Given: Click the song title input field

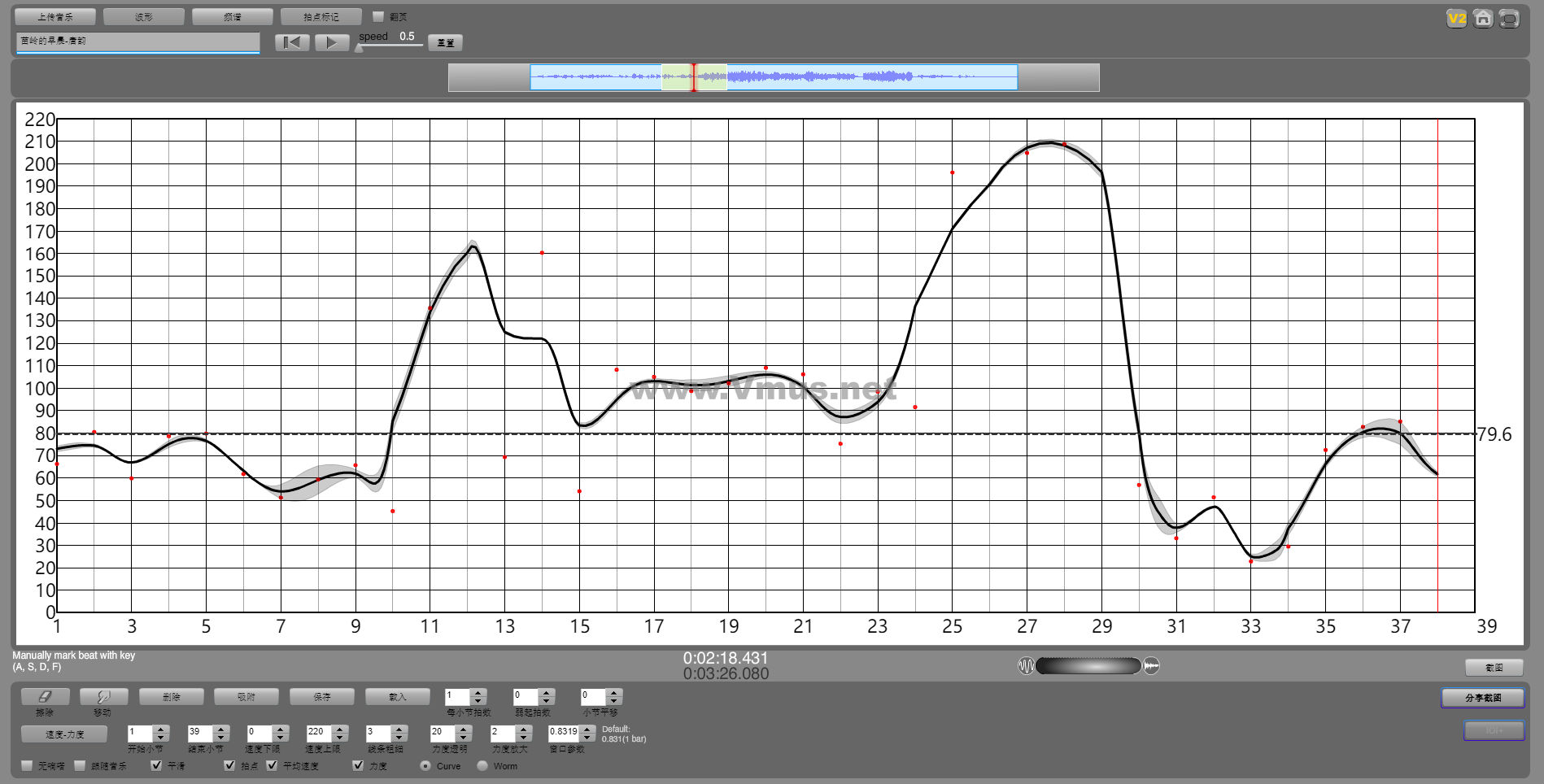Looking at the screenshot, I should point(137,41).
